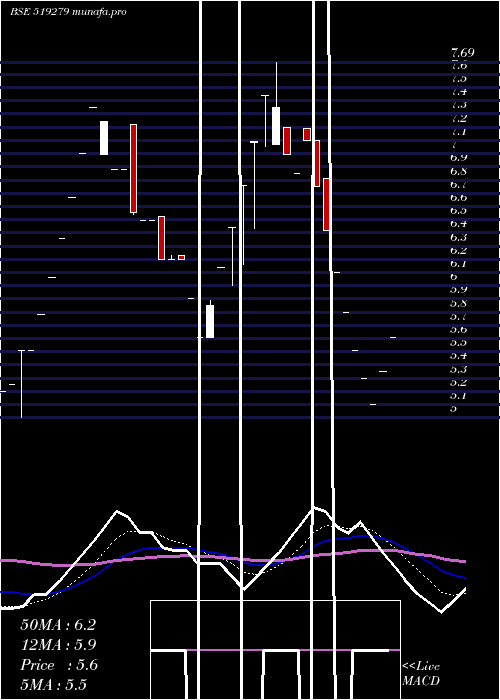
Task: Click the 6.1 price axis label
Action: pyautogui.click(x=458, y=263)
